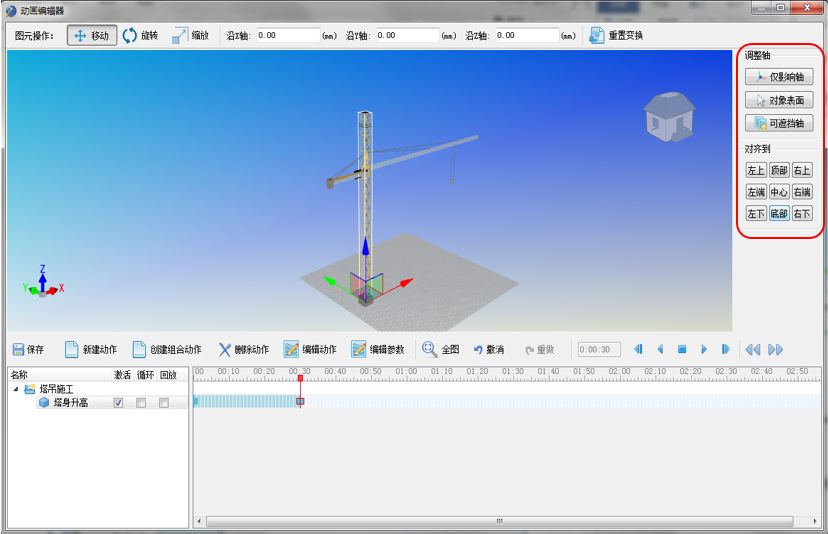Click the rewind double-arrow button

tap(753, 349)
